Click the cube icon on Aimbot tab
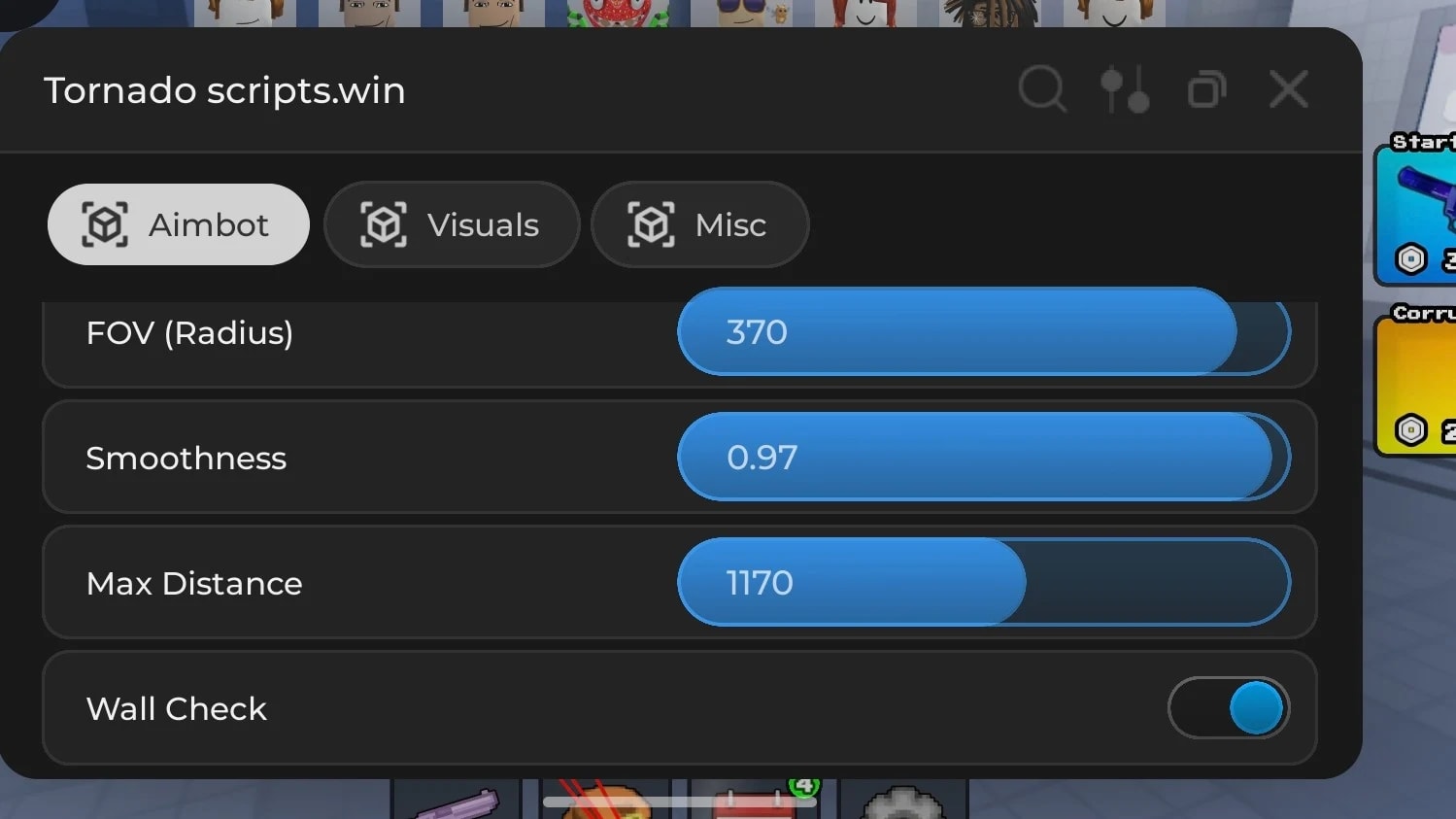This screenshot has height=819, width=1456. [105, 224]
